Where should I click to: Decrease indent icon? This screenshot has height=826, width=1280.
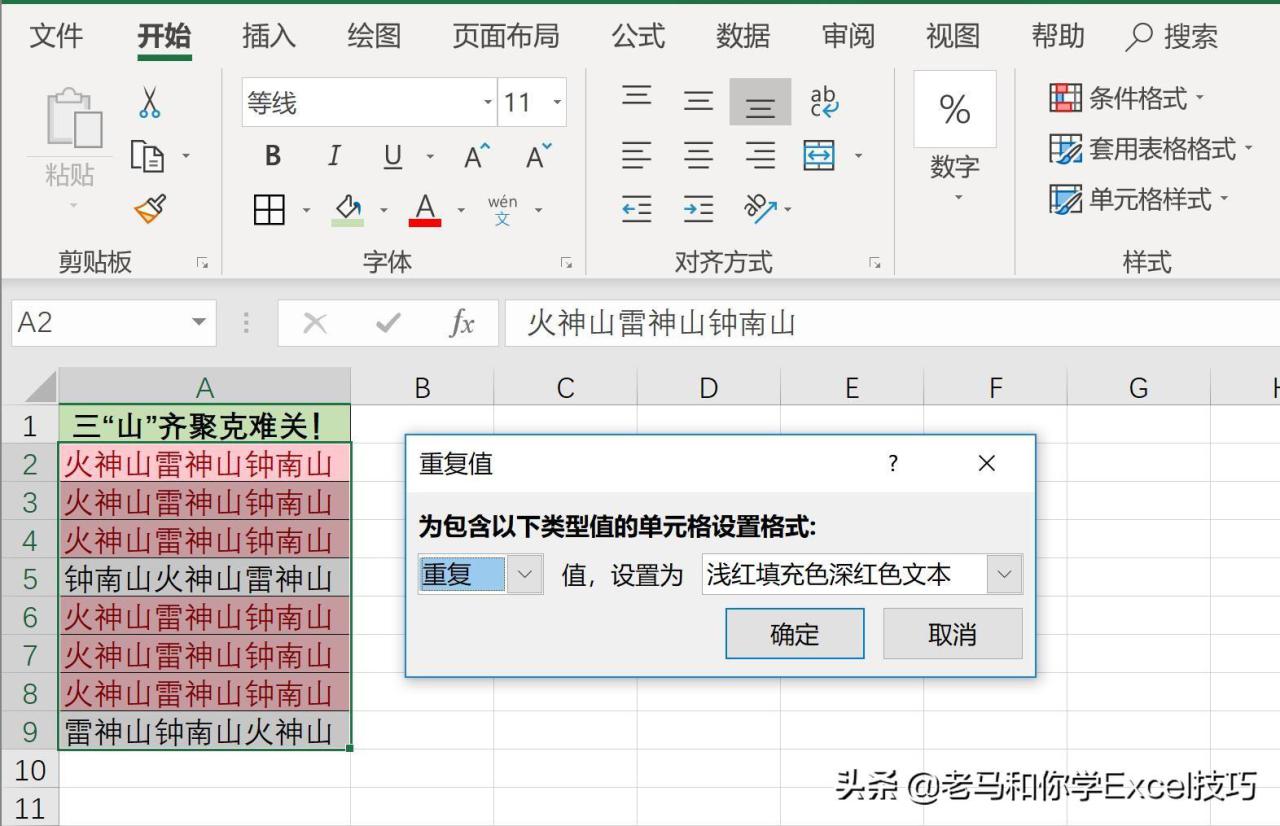click(x=637, y=209)
